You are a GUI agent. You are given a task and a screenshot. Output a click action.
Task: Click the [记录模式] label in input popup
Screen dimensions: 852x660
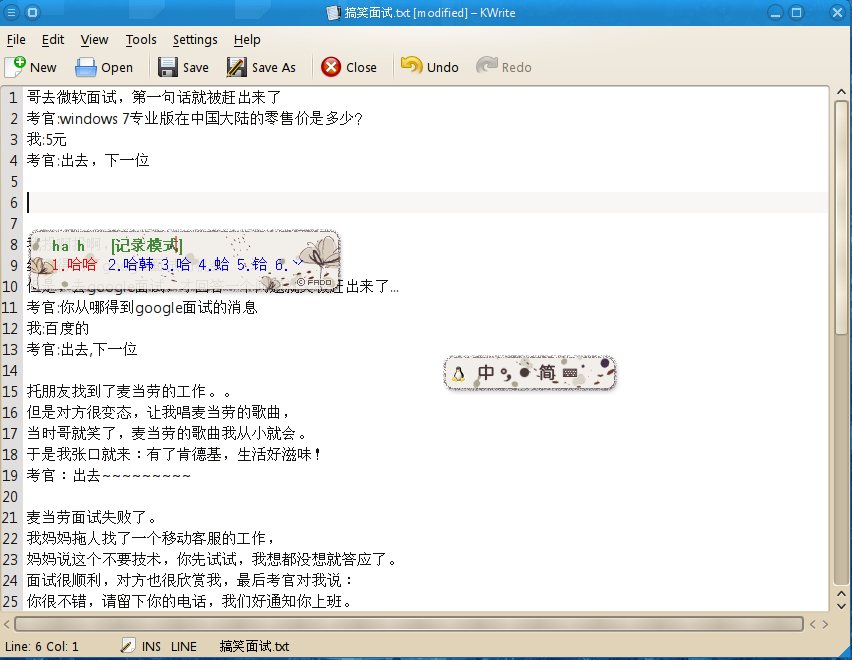click(147, 246)
